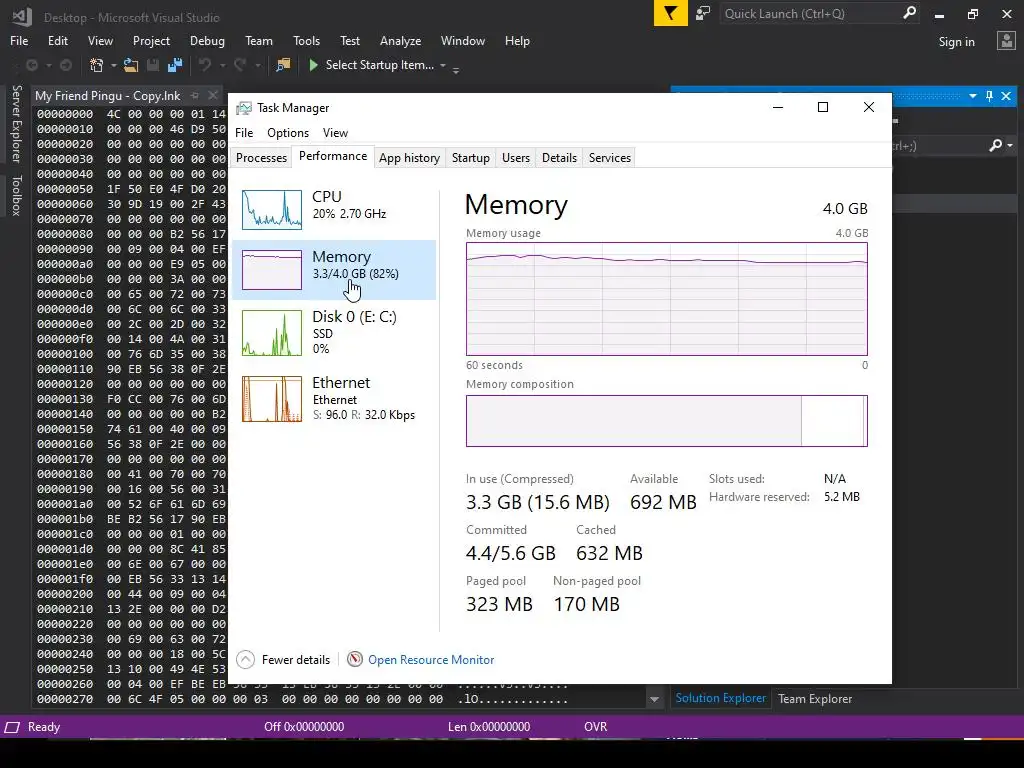Click the Navigate Backward toolbar icon
The width and height of the screenshot is (1024, 768).
click(31, 65)
